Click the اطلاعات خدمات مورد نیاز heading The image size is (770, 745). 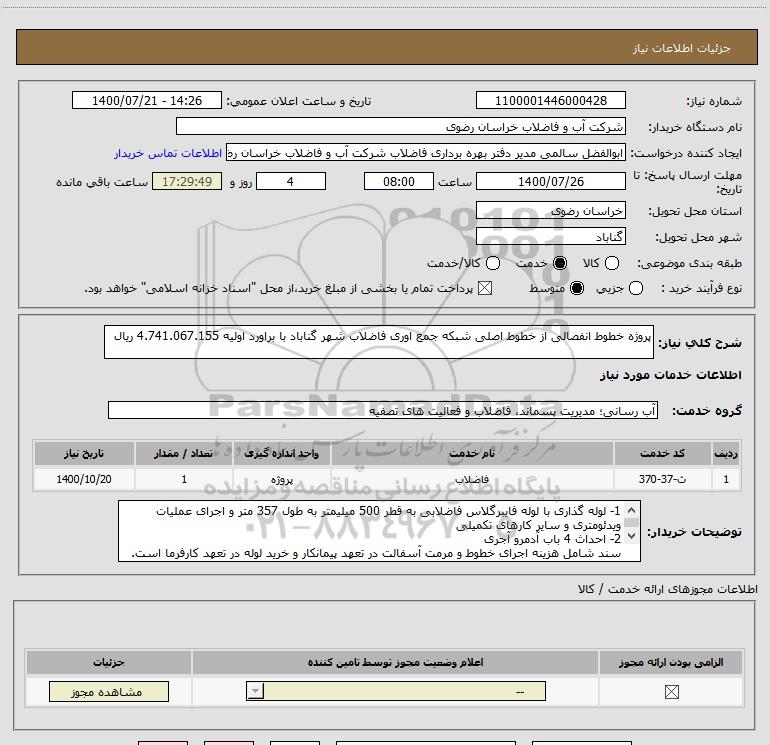click(670, 375)
